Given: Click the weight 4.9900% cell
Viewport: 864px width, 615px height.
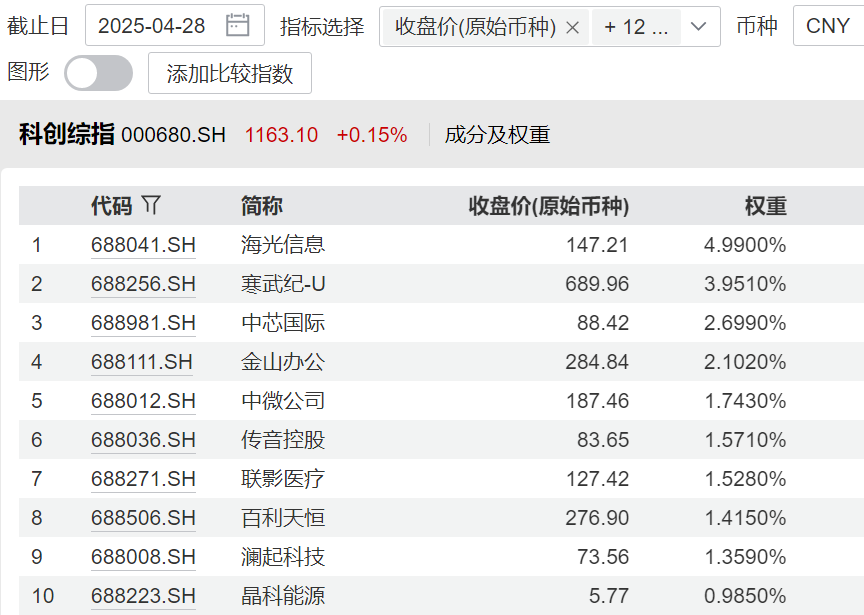Looking at the screenshot, I should pyautogui.click(x=745, y=245).
